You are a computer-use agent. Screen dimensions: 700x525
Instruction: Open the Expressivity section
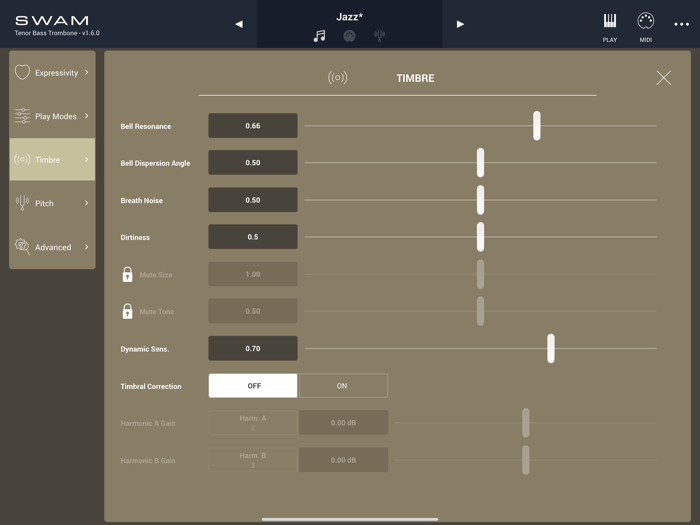click(52, 73)
